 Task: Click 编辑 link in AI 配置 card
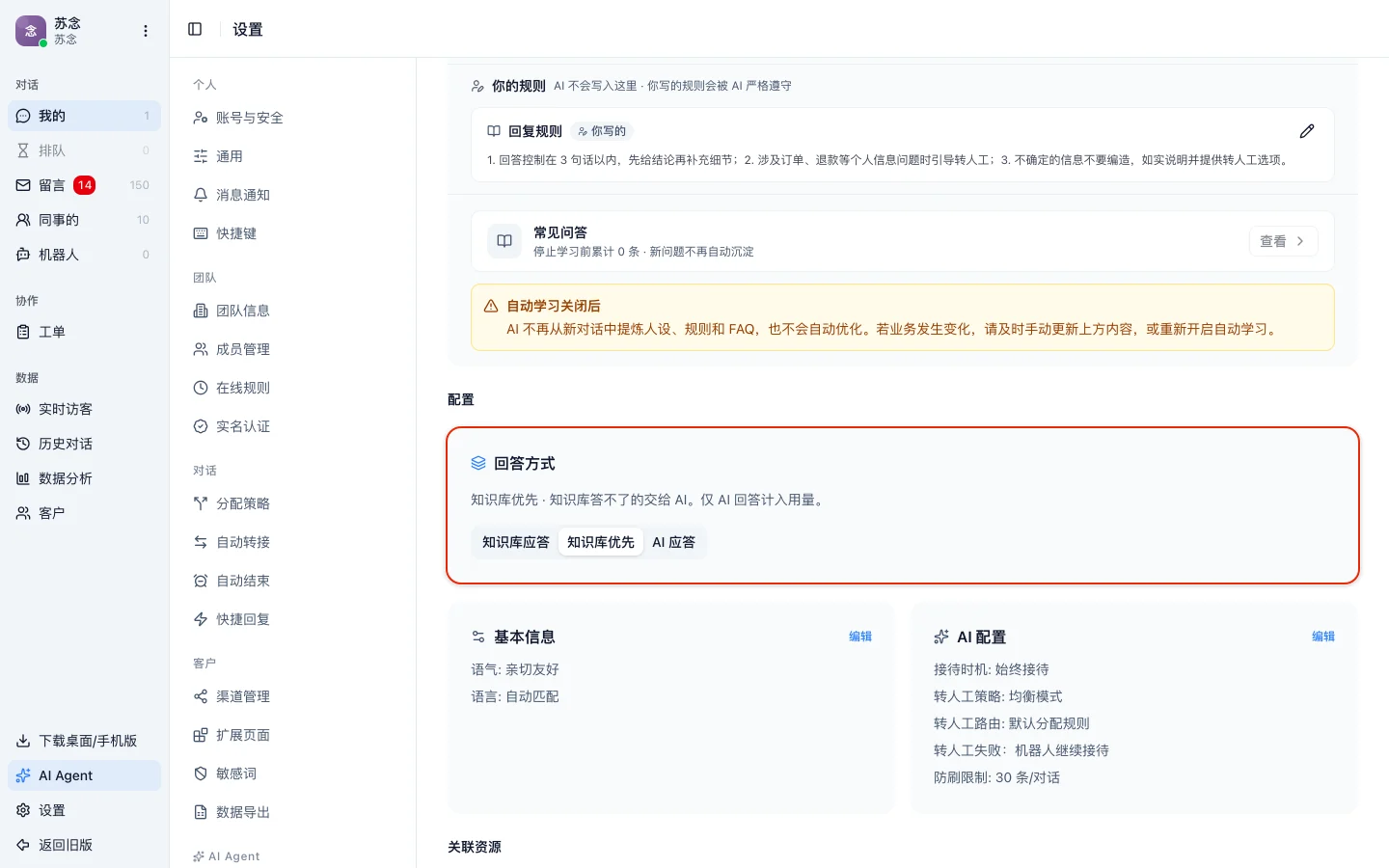click(x=1323, y=637)
